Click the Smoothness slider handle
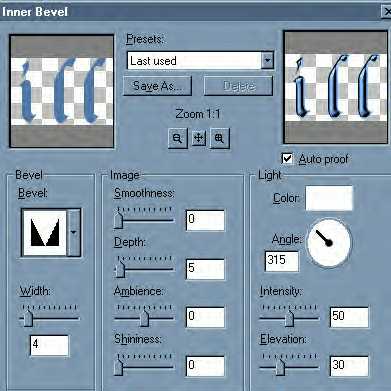Screen dimensions: 391x391 [118, 220]
